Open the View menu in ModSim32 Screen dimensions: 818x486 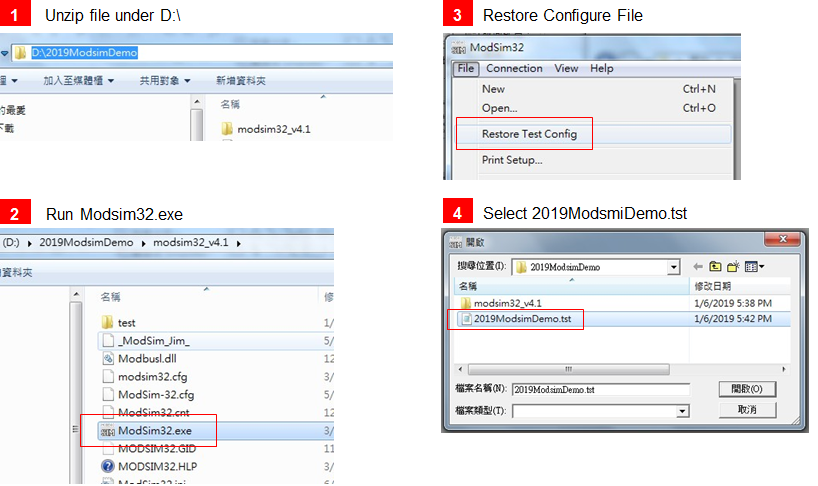click(566, 68)
